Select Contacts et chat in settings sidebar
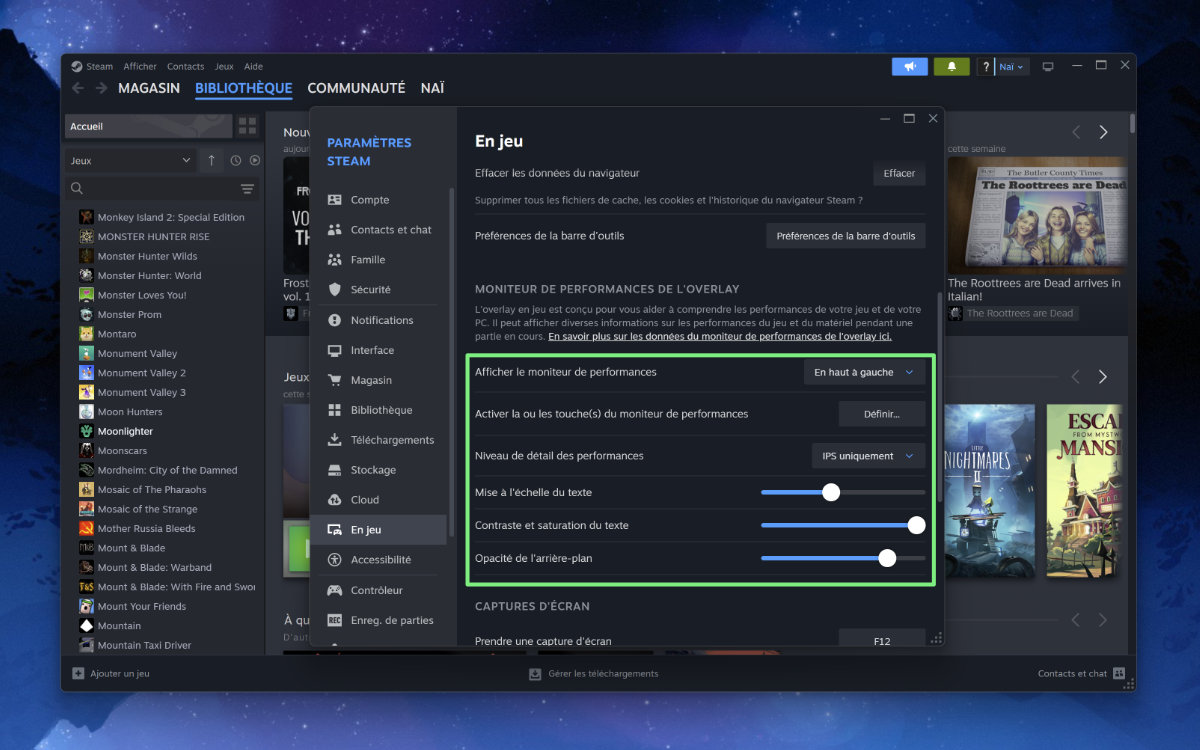Image resolution: width=1200 pixels, height=750 pixels. [378, 230]
